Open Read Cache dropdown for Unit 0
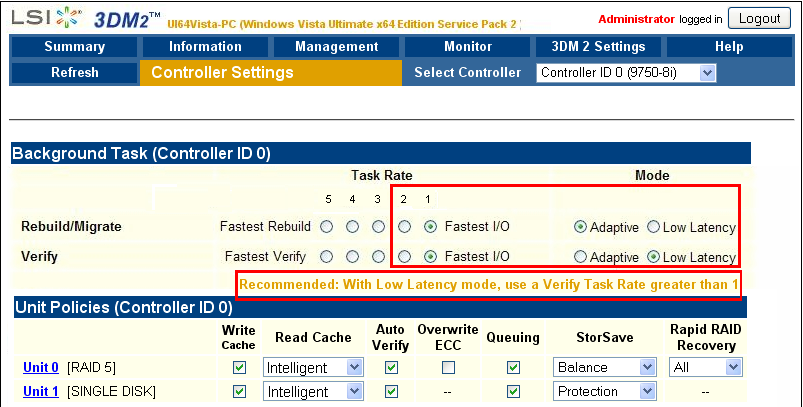The height and width of the screenshot is (407, 803). pyautogui.click(x=313, y=368)
